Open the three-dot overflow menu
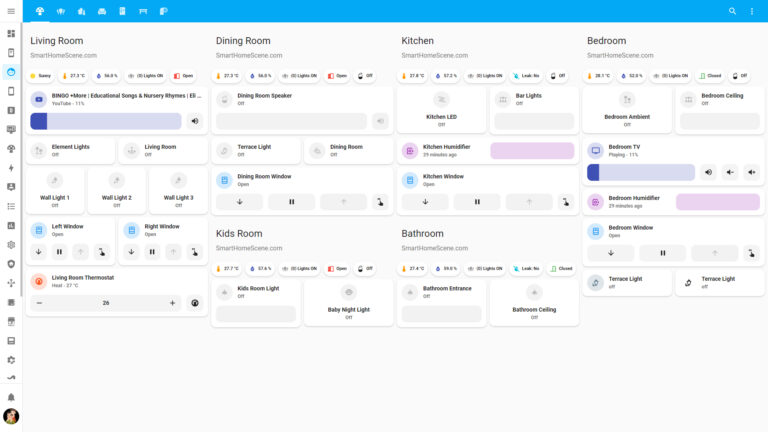768x432 pixels. point(752,11)
